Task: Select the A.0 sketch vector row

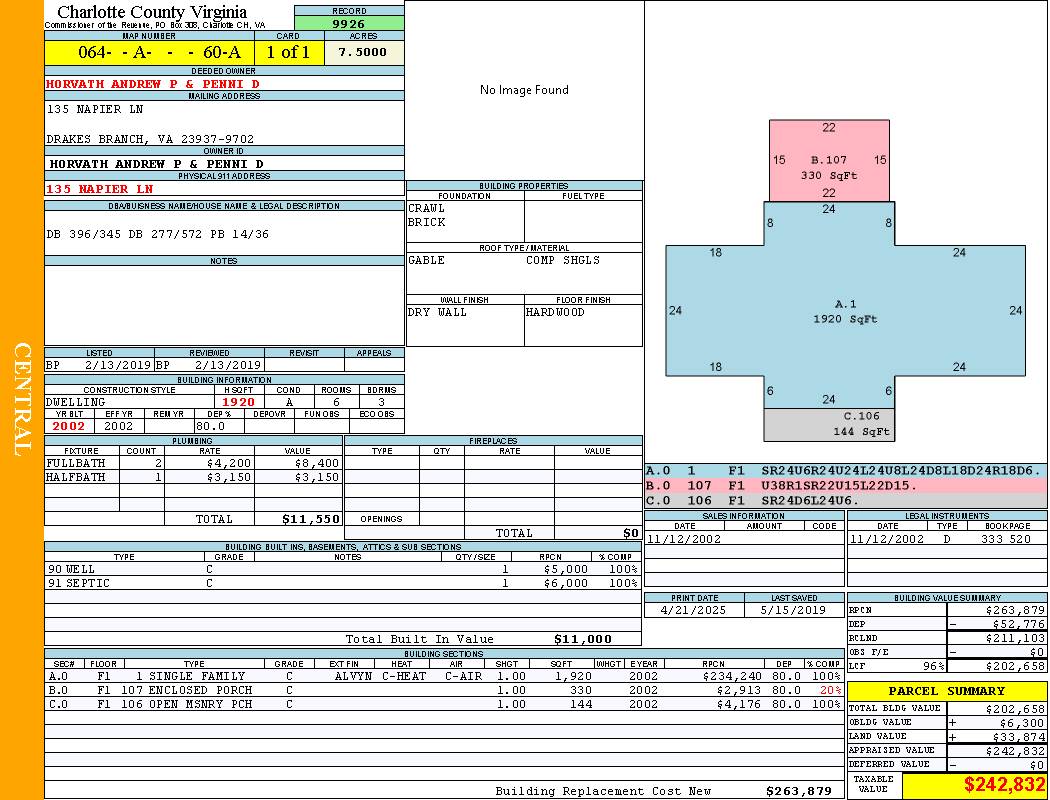Action: pyautogui.click(x=846, y=471)
